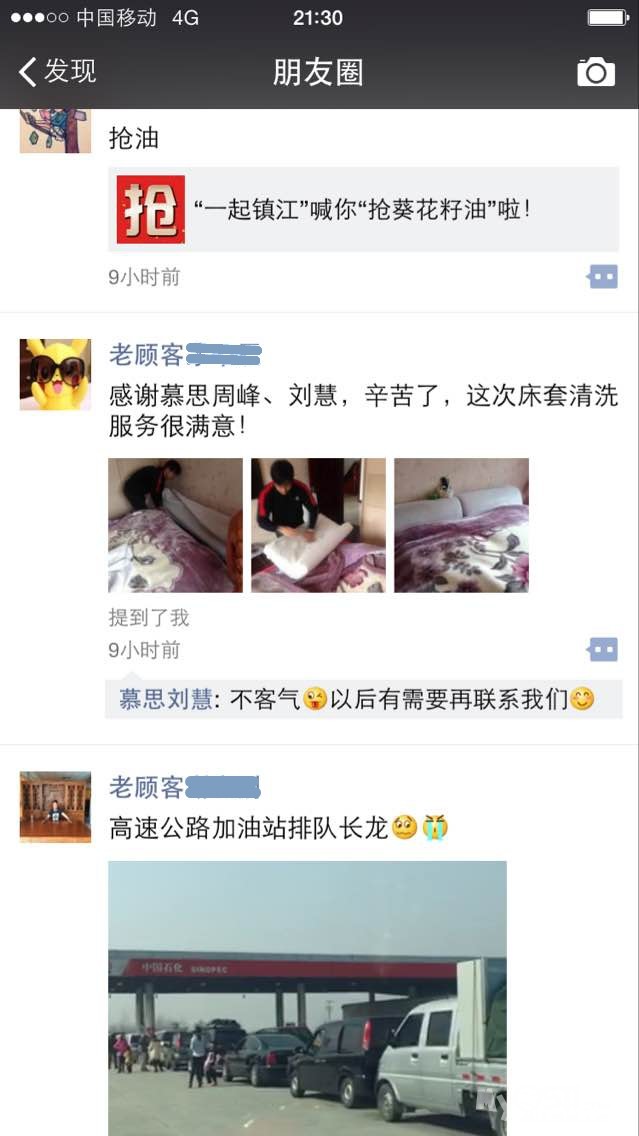
Task: Tap the red 抢 link thumbnail
Action: pyautogui.click(x=151, y=209)
